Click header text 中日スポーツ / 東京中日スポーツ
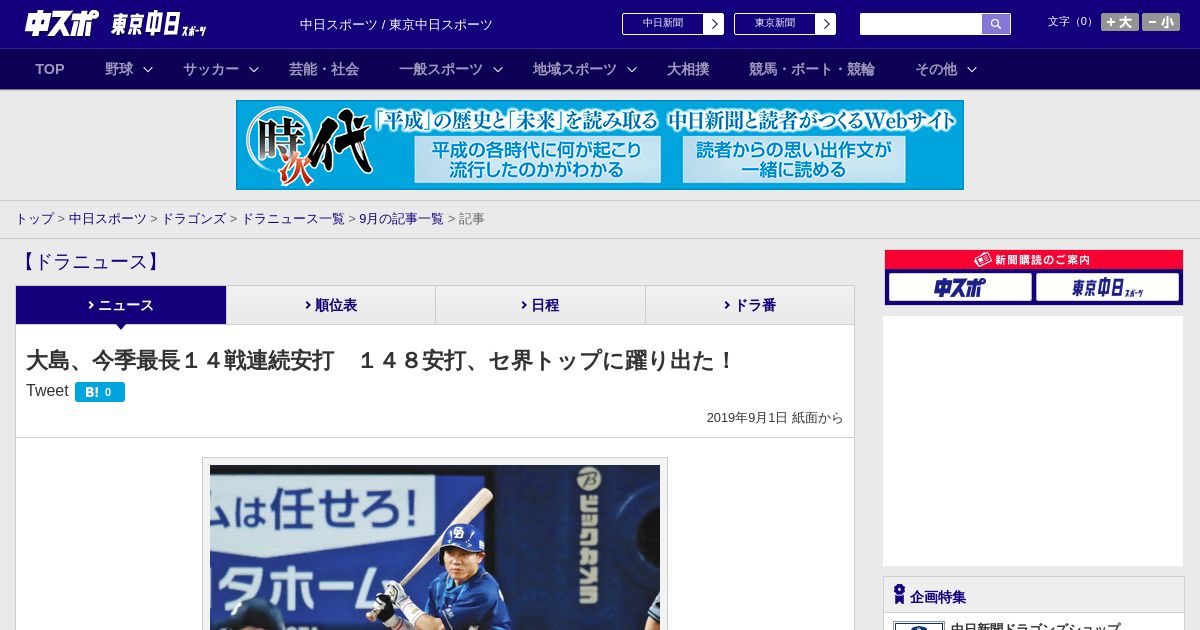Viewport: 1200px width, 630px height. [x=396, y=24]
